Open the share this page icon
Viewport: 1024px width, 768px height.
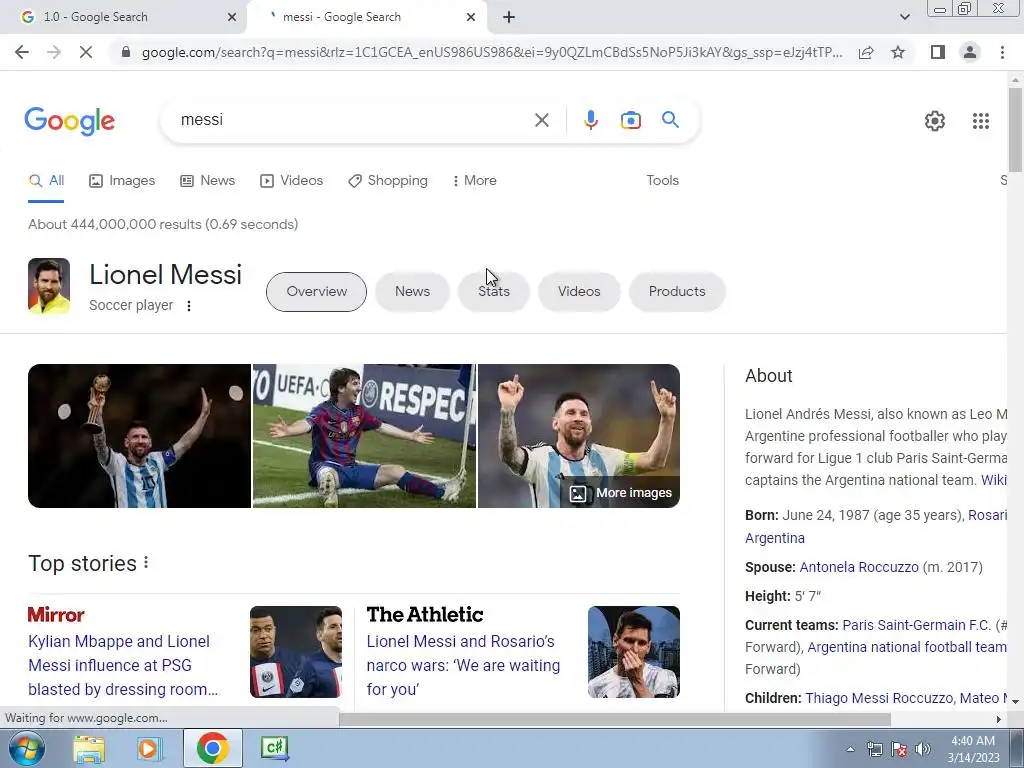point(866,52)
